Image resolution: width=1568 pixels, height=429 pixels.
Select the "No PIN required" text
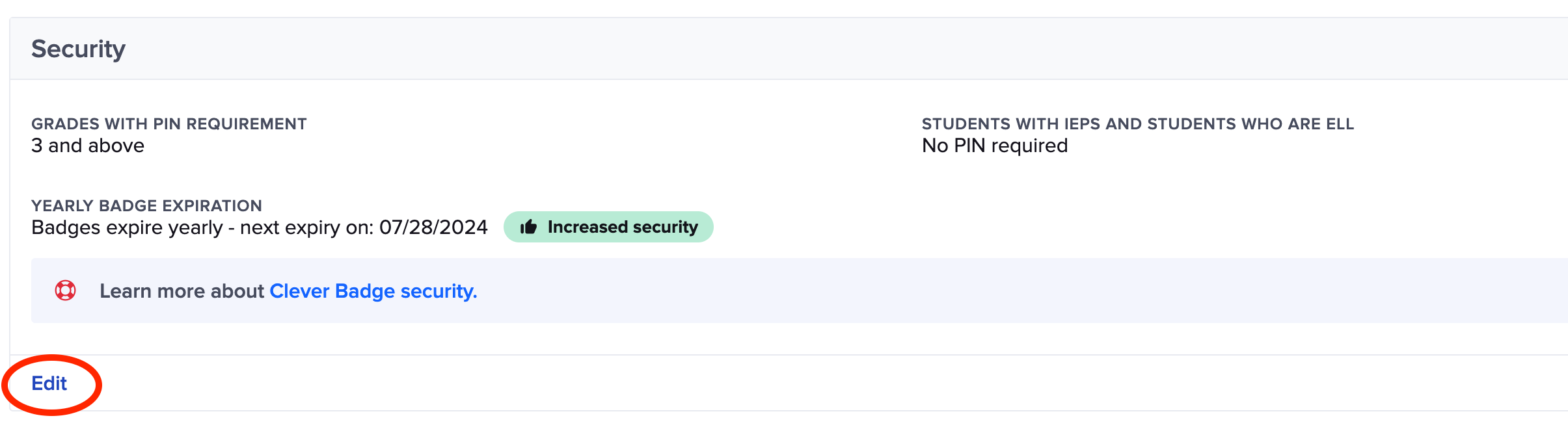(x=994, y=145)
